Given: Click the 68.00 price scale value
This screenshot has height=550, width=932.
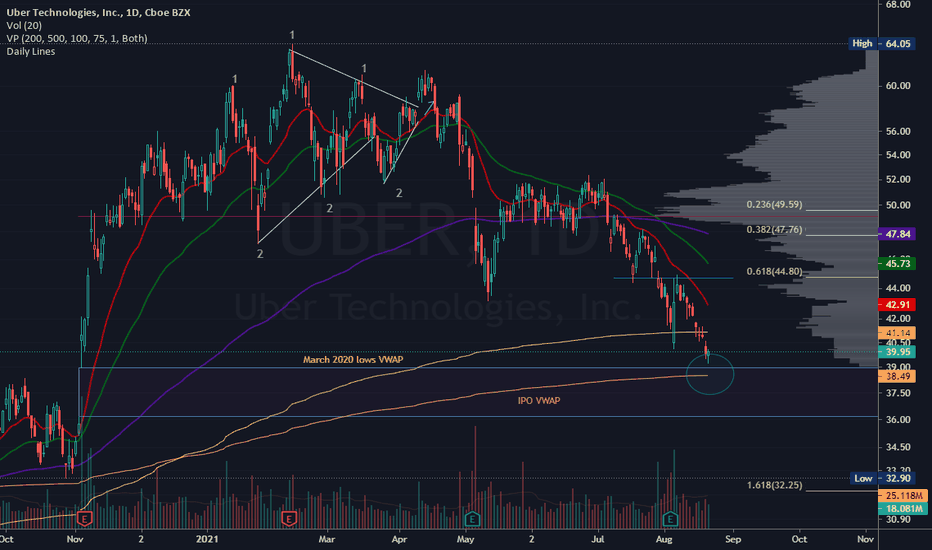Looking at the screenshot, I should coord(898,4).
